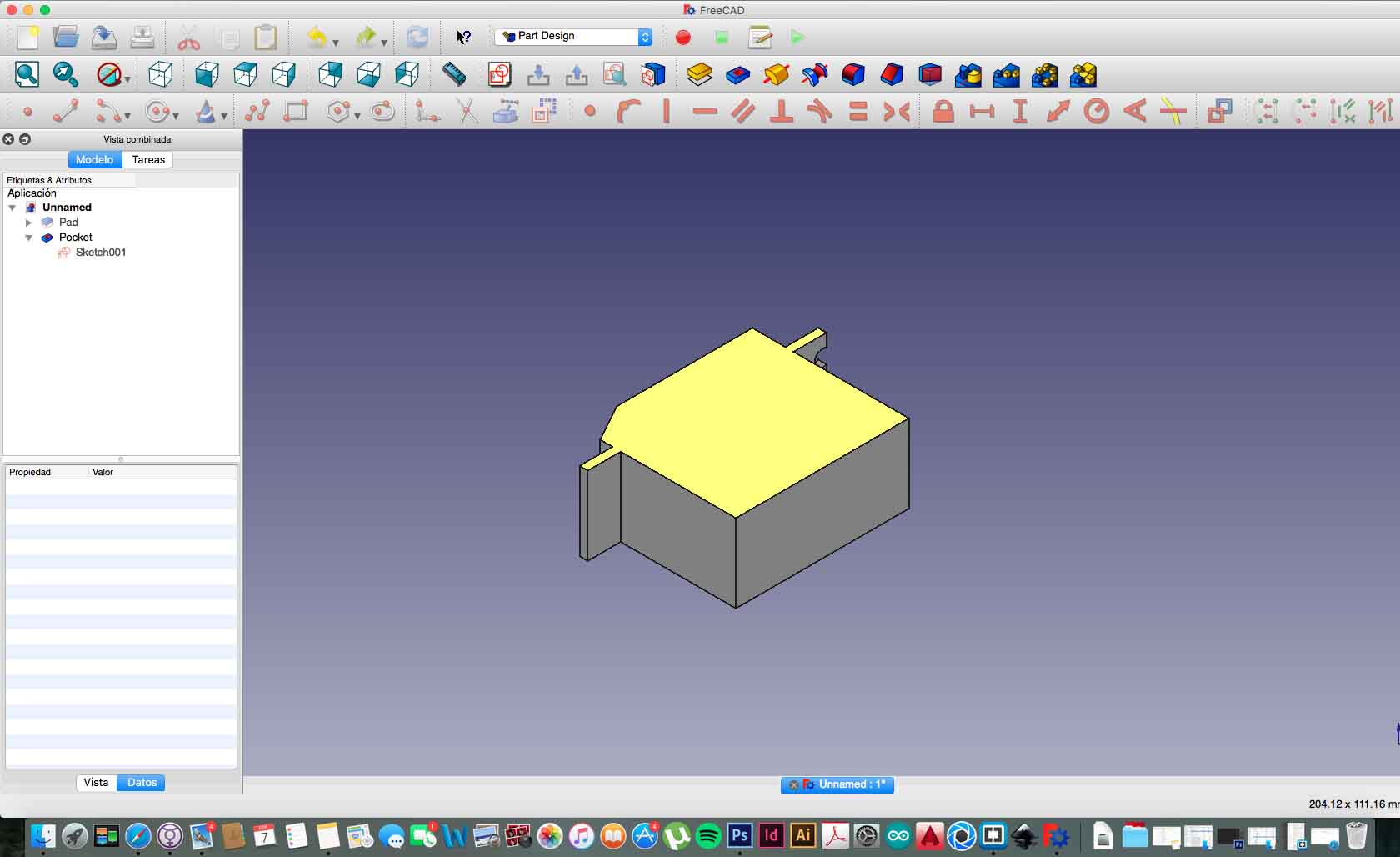Switch to the Datos properties tab
1400x857 pixels.
coord(142,782)
